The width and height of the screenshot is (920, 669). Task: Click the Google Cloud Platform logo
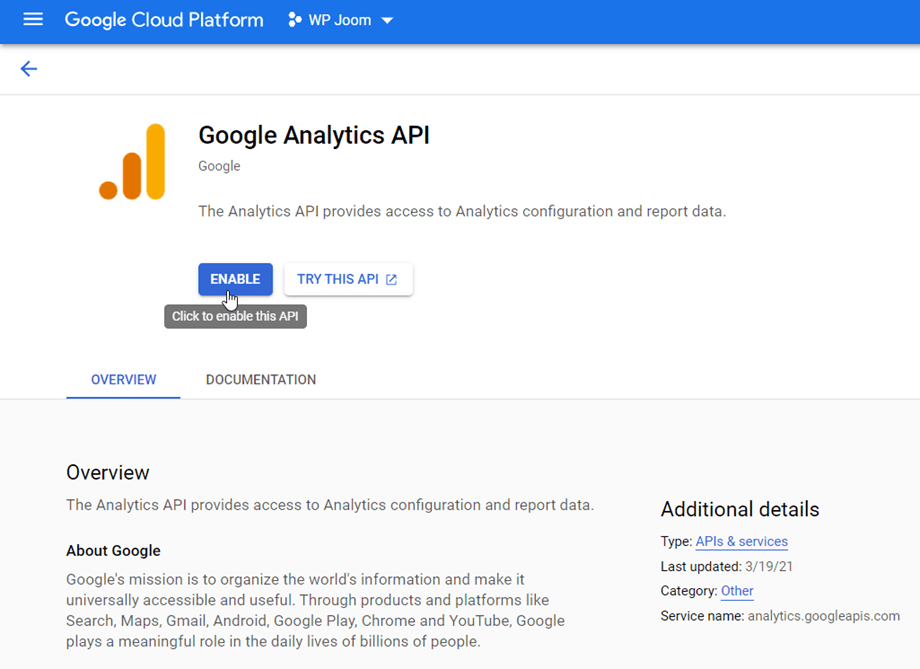(164, 20)
